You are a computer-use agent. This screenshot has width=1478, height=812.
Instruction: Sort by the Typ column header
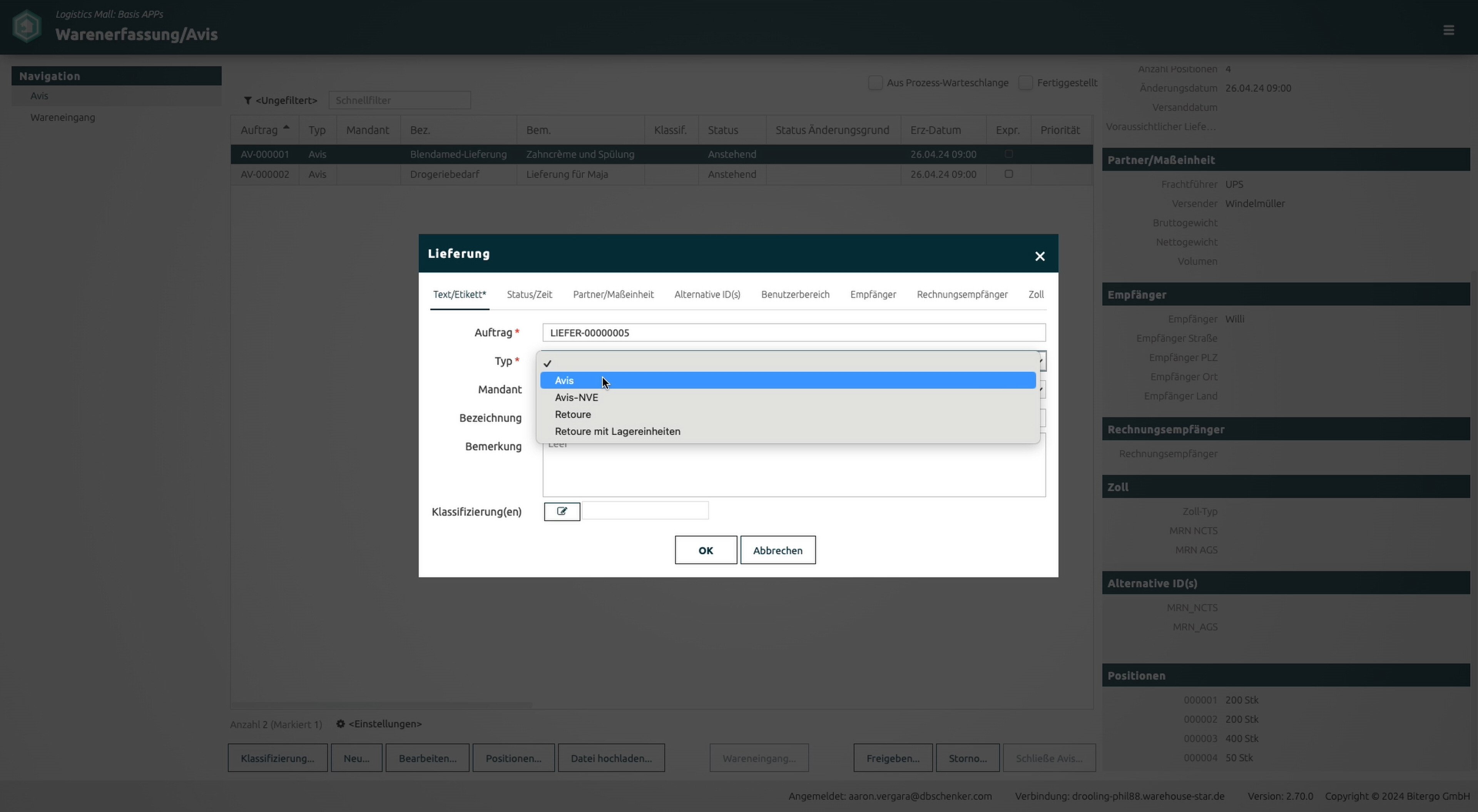pyautogui.click(x=317, y=130)
